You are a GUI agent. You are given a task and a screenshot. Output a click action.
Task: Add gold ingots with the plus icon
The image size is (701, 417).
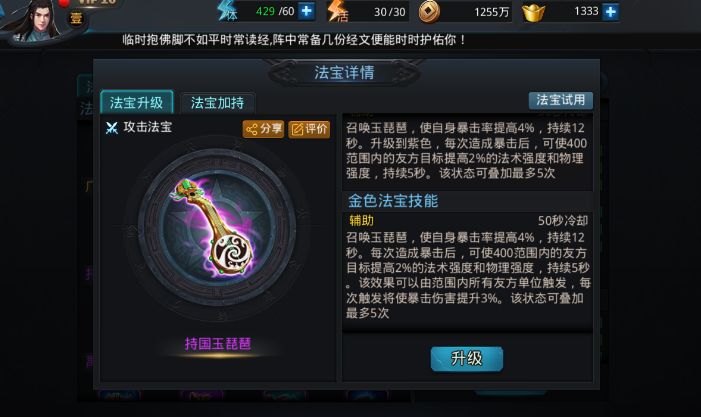tap(610, 12)
